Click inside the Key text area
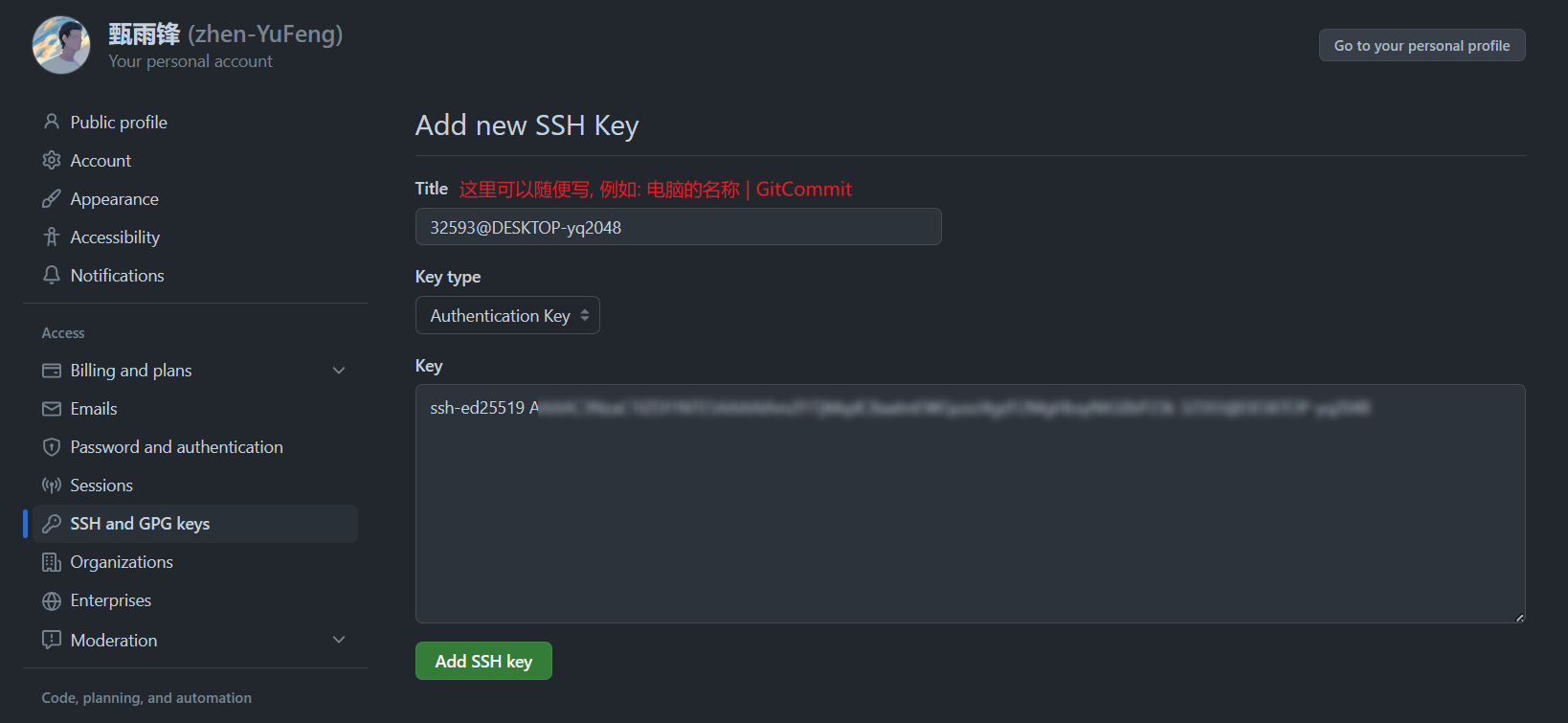 970,504
